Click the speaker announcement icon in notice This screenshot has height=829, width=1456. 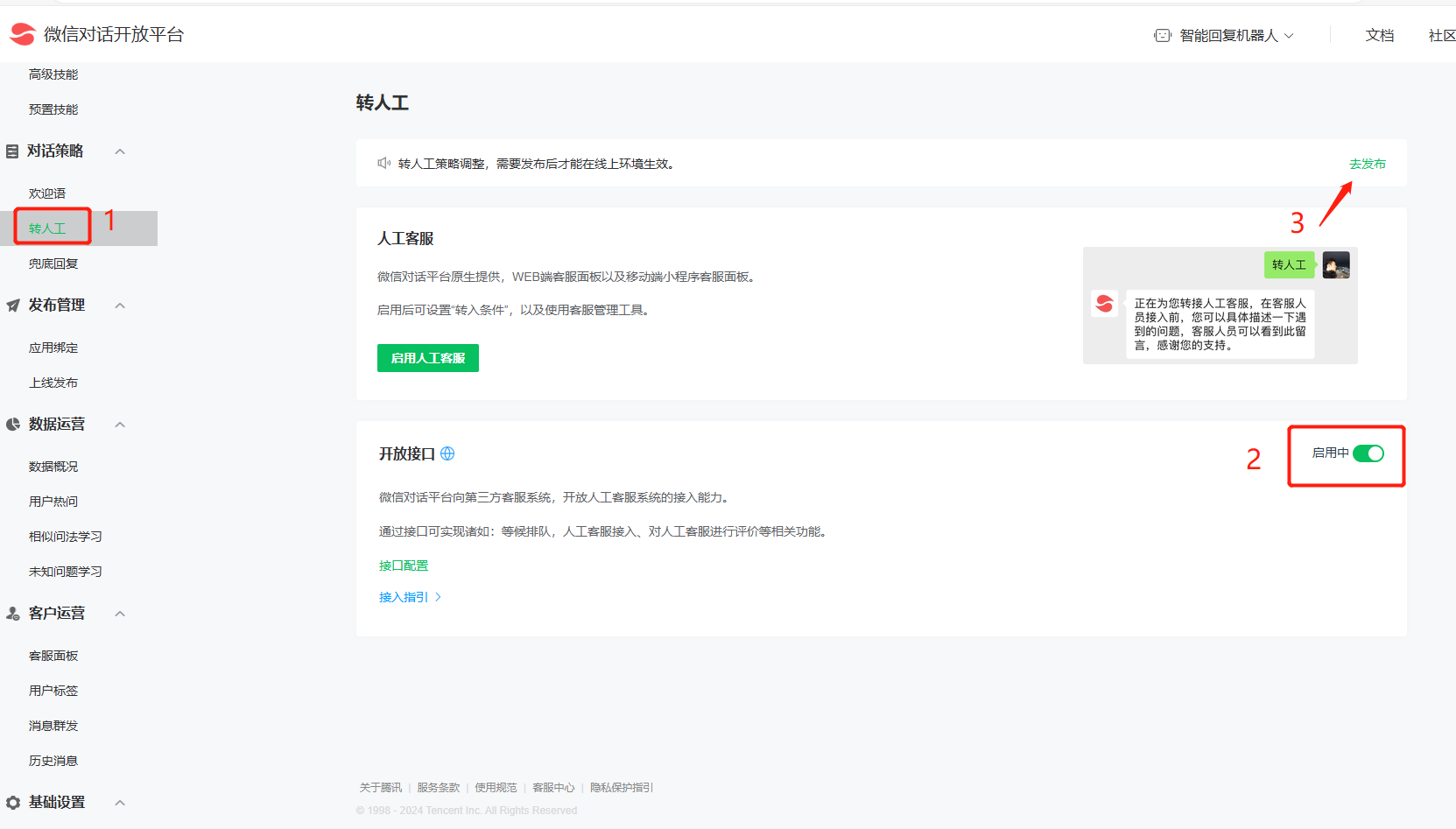point(383,164)
